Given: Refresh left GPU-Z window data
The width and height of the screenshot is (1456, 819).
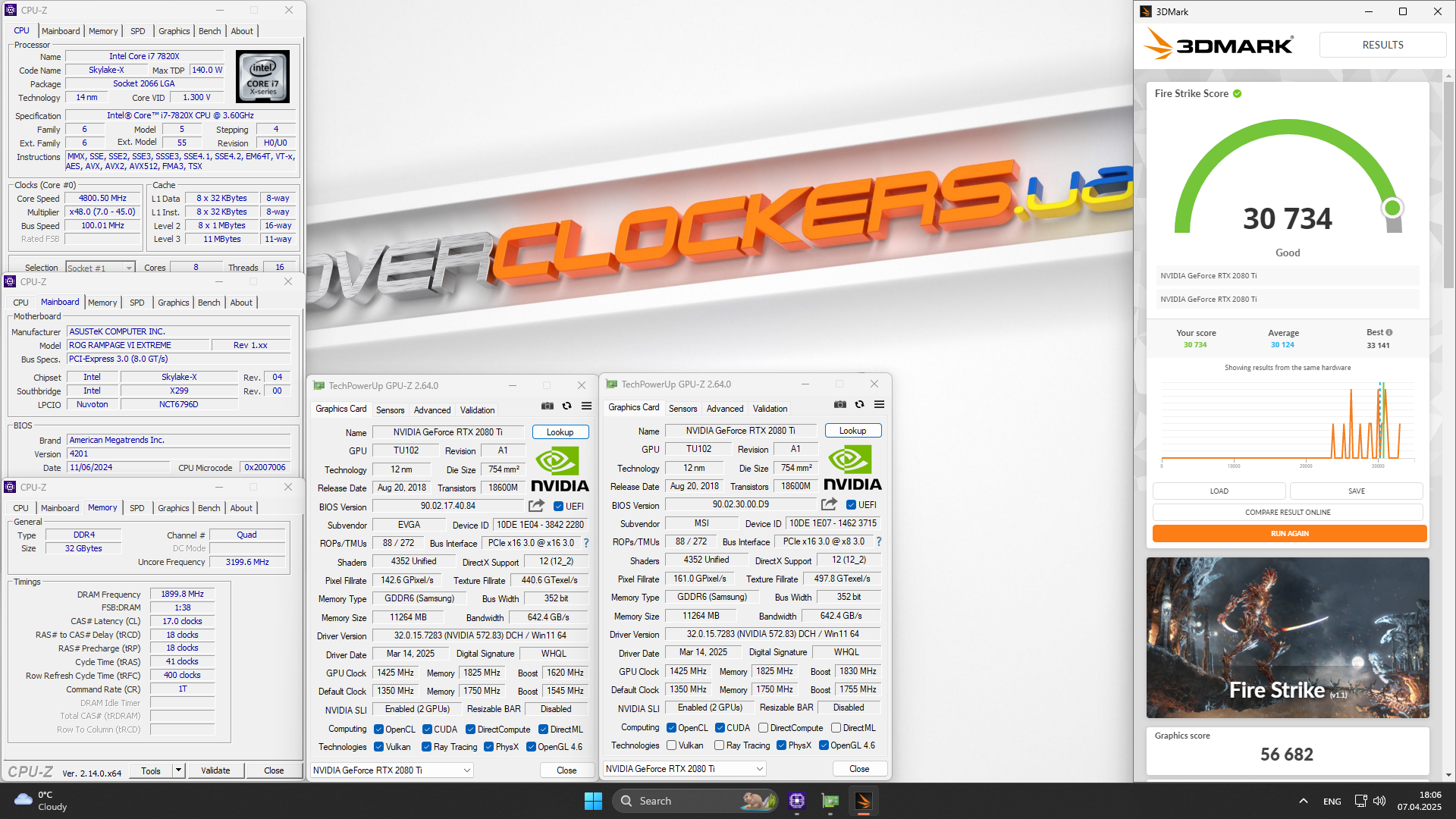Looking at the screenshot, I should coord(566,406).
